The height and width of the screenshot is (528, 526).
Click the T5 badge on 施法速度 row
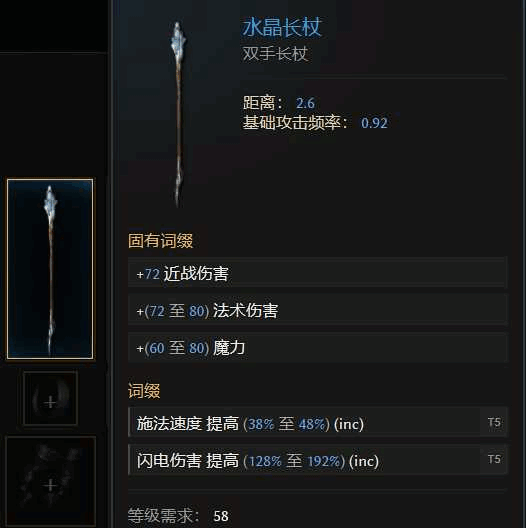click(x=494, y=422)
